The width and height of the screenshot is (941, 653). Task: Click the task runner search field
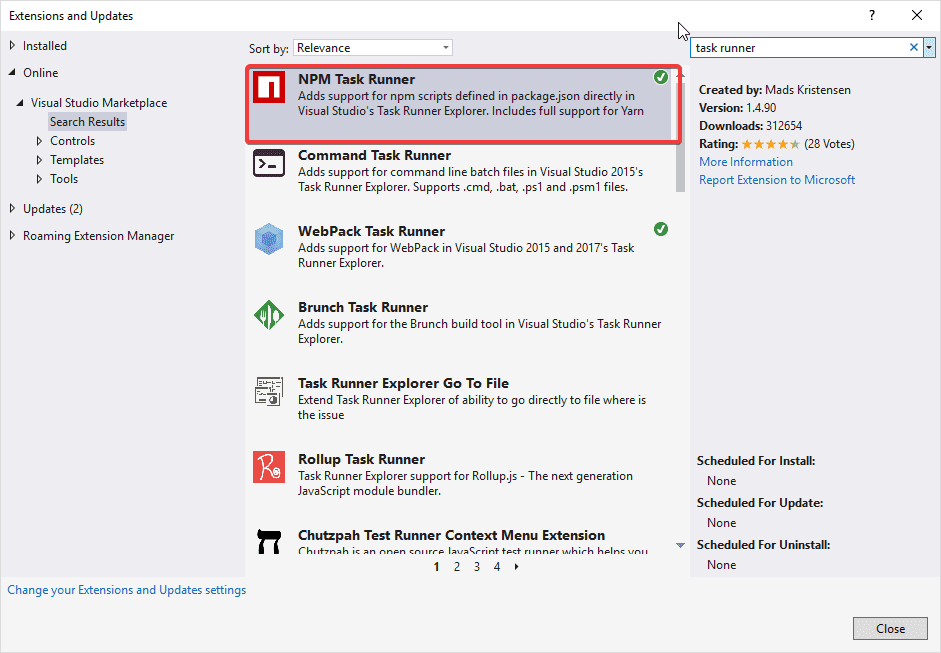pyautogui.click(x=798, y=47)
